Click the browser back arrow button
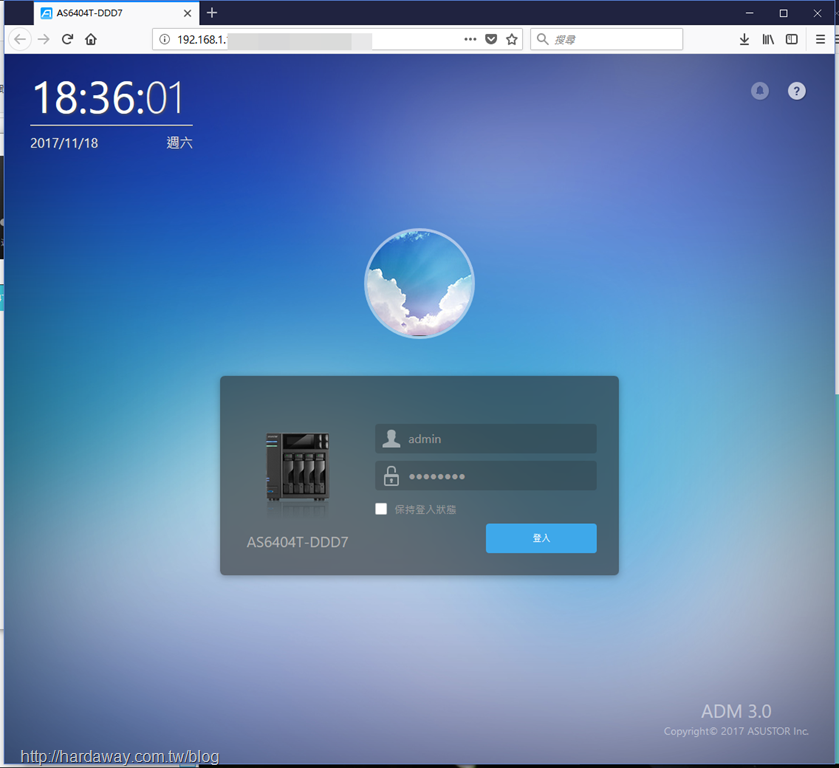Viewport: 839px width, 768px height. click(x=20, y=39)
